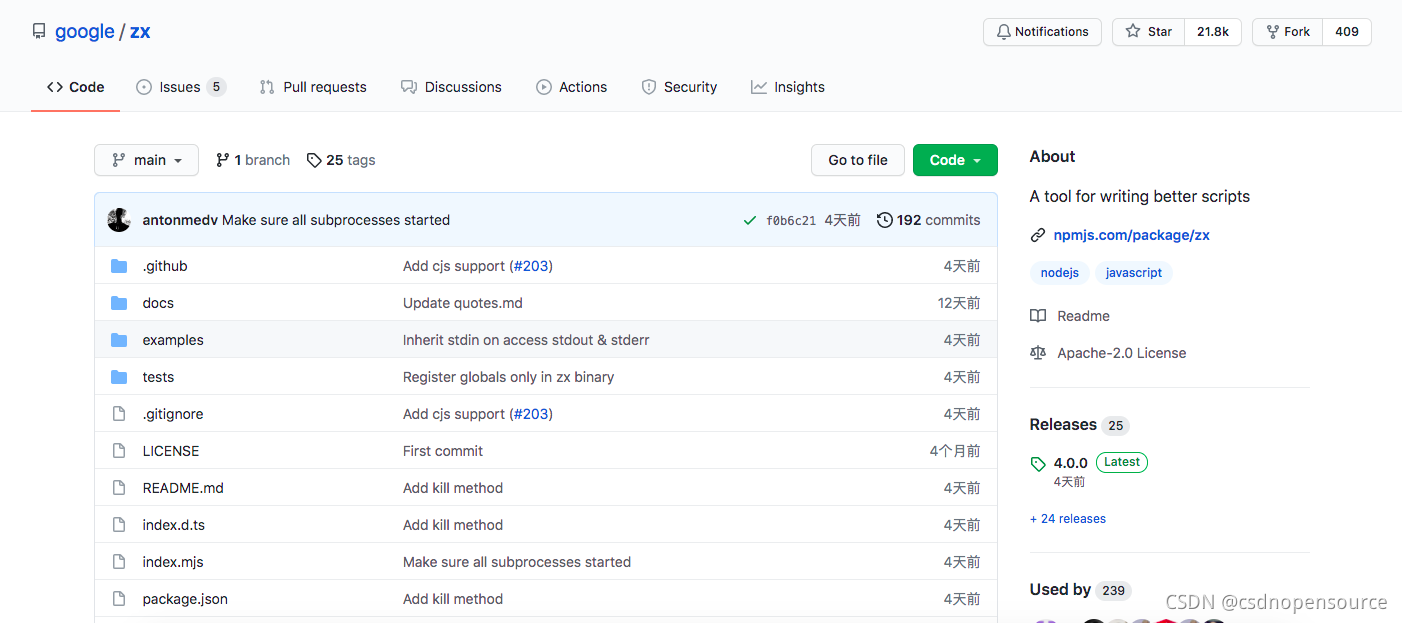The height and width of the screenshot is (623, 1402).
Task: Open commit hash f0b6c21
Action: (x=791, y=220)
